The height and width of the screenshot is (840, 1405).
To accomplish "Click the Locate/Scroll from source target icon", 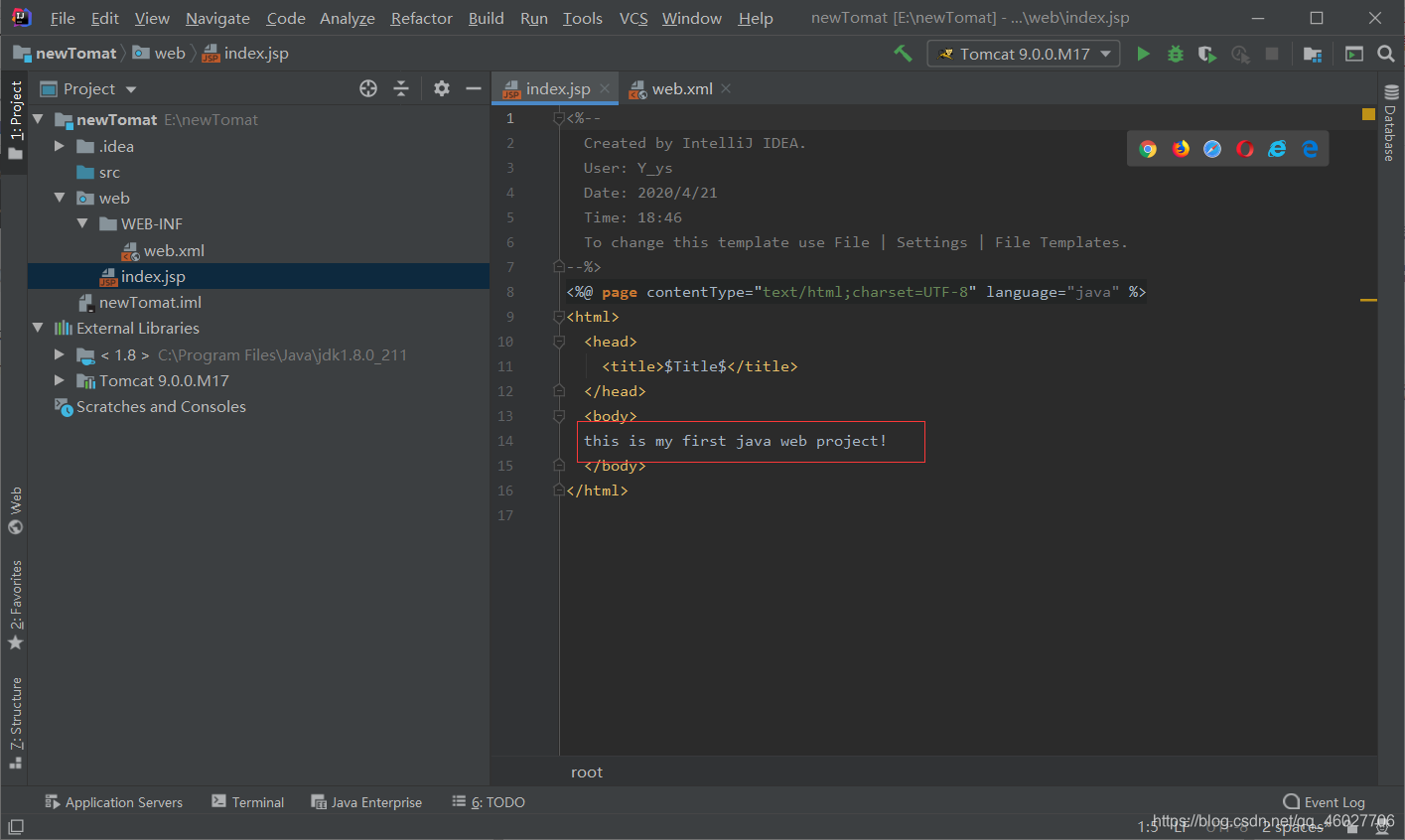I will [x=368, y=88].
